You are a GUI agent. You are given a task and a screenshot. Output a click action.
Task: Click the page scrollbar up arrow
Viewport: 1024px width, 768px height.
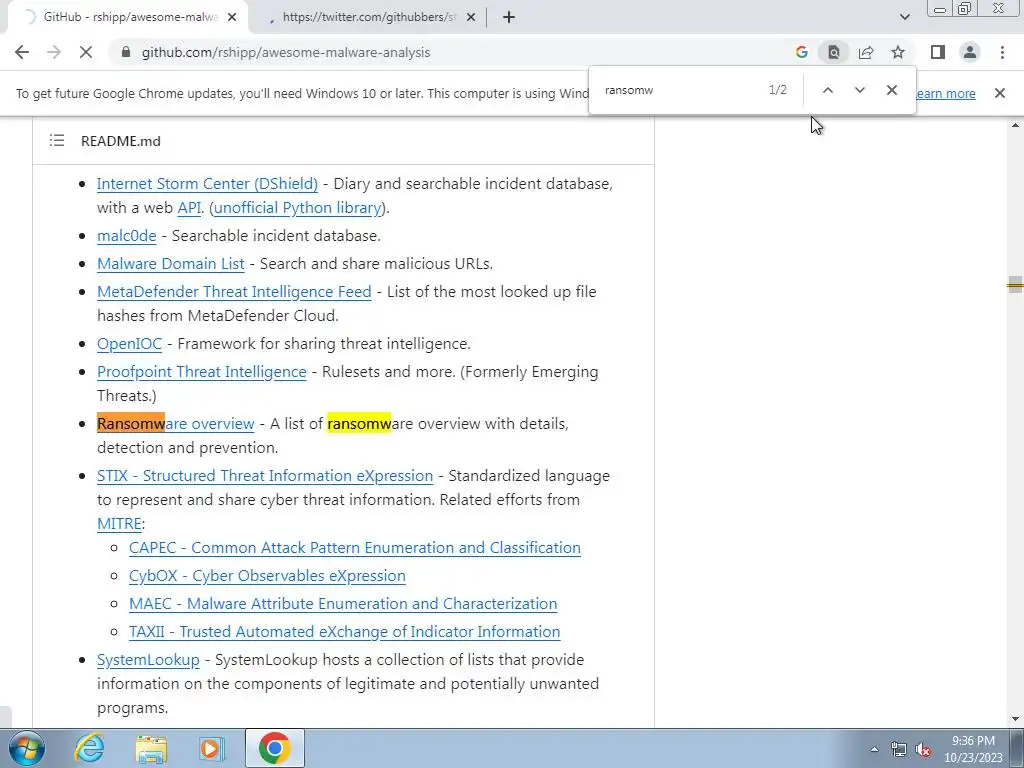tap(1015, 125)
